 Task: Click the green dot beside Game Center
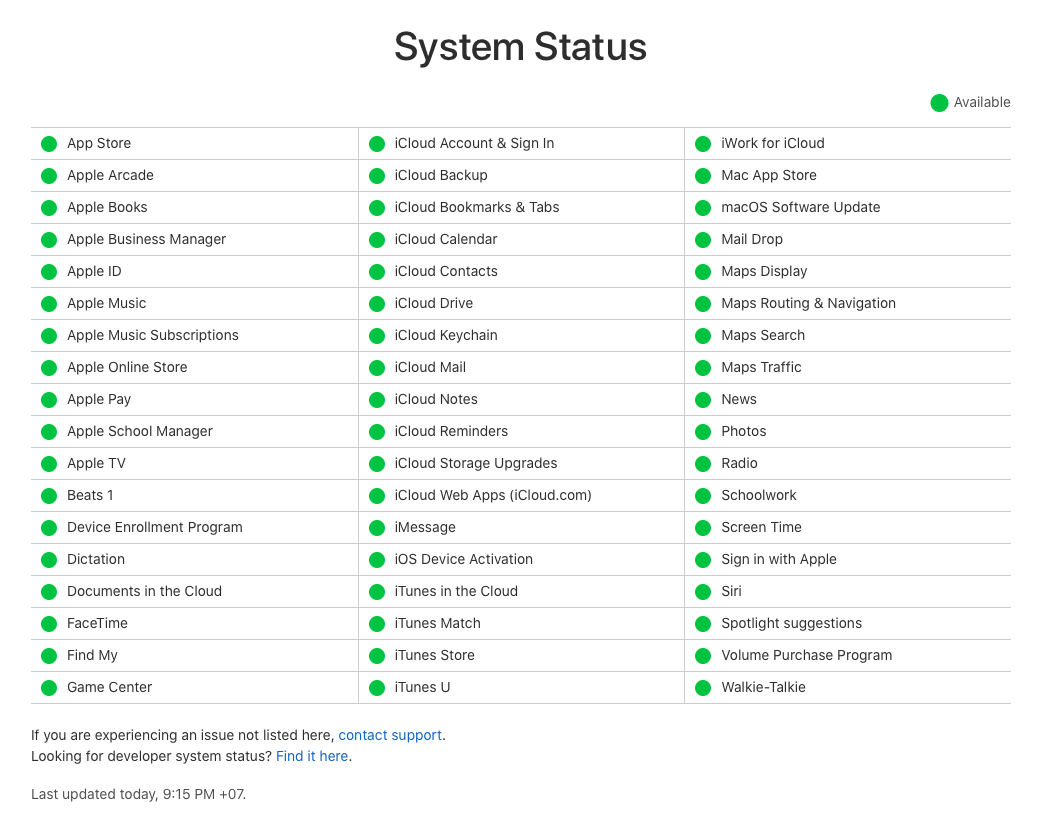(49, 688)
